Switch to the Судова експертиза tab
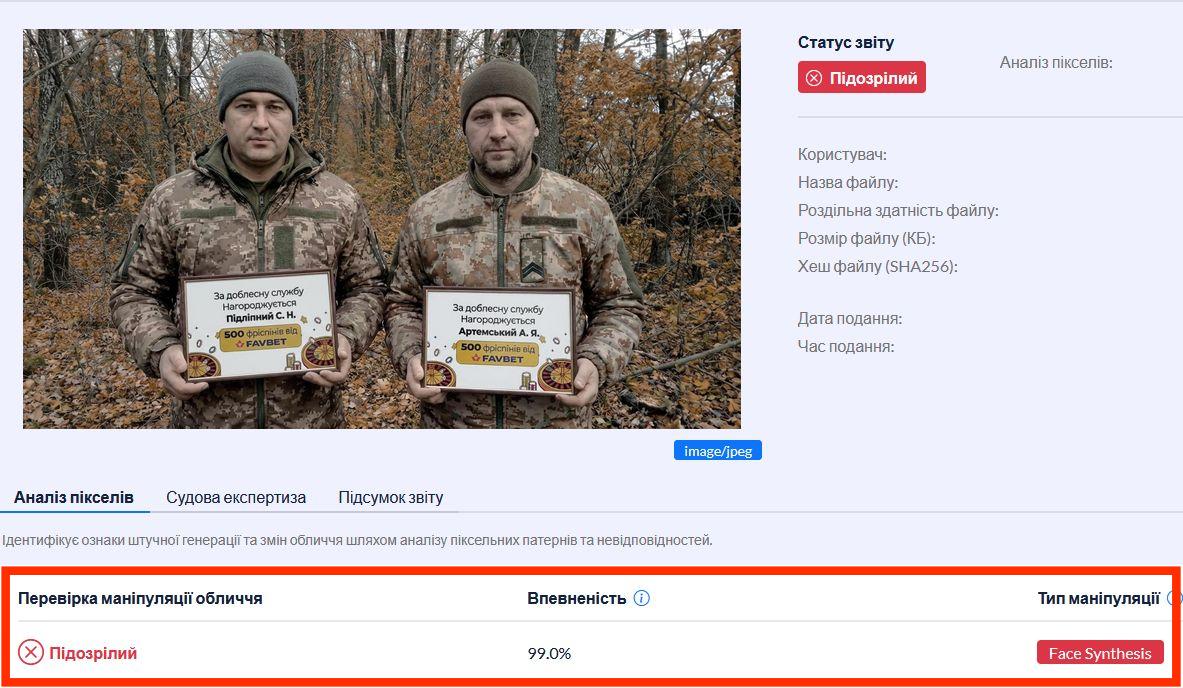This screenshot has width=1183, height=688. [236, 498]
